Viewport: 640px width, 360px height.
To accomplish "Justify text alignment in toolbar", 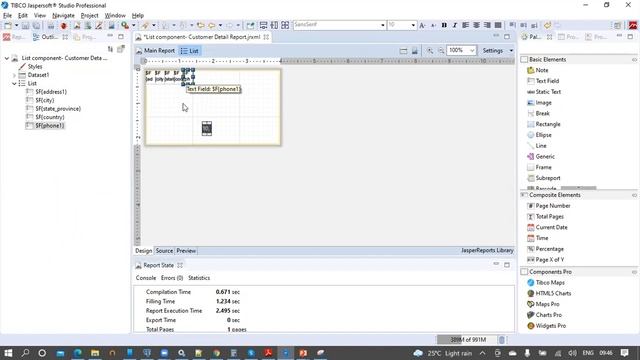I will coord(498,25).
